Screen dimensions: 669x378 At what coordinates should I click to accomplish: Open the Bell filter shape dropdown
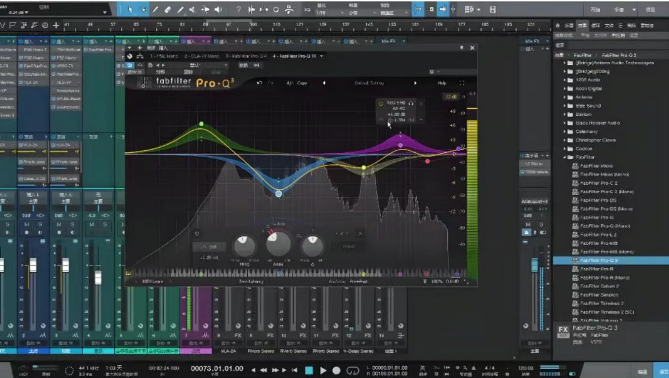click(x=209, y=247)
